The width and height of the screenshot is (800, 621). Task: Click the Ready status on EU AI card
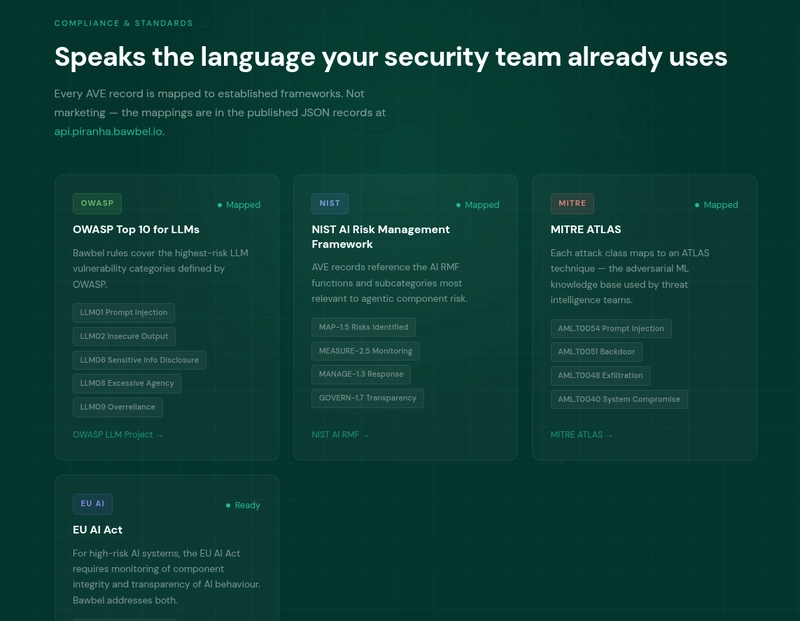[x=243, y=505]
